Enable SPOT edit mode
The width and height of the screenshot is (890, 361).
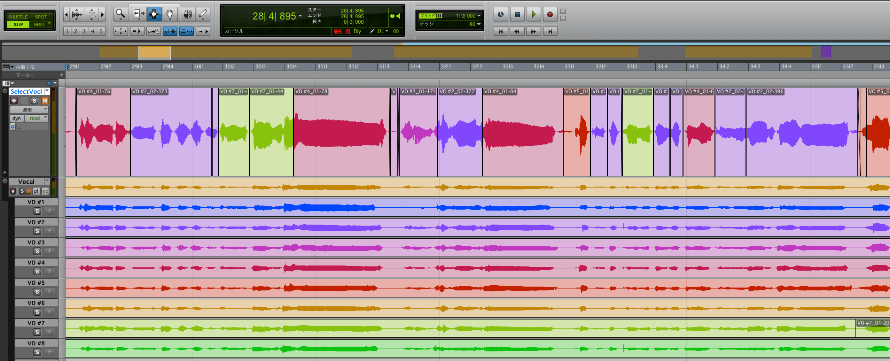(x=40, y=17)
